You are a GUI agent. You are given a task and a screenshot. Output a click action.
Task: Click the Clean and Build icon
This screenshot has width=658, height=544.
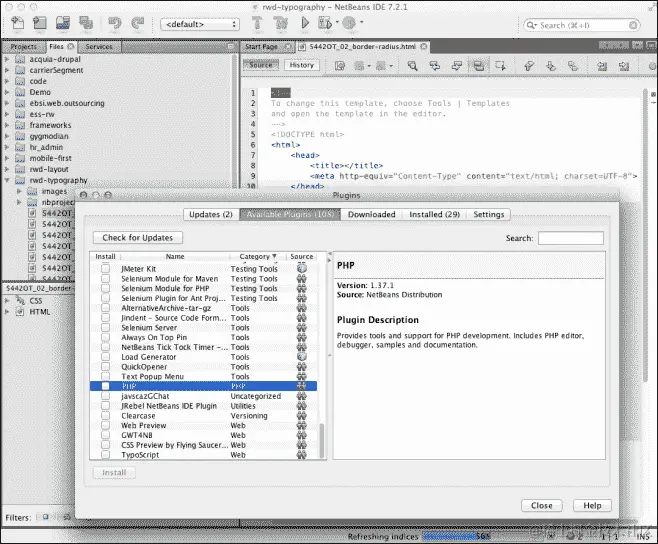coord(281,24)
